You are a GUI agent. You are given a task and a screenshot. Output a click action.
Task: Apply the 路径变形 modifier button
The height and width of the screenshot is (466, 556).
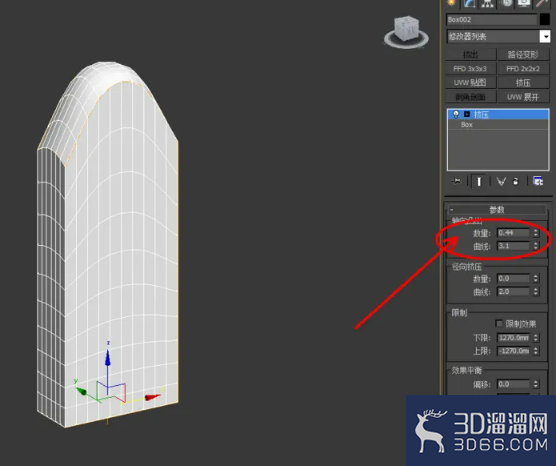coord(523,55)
